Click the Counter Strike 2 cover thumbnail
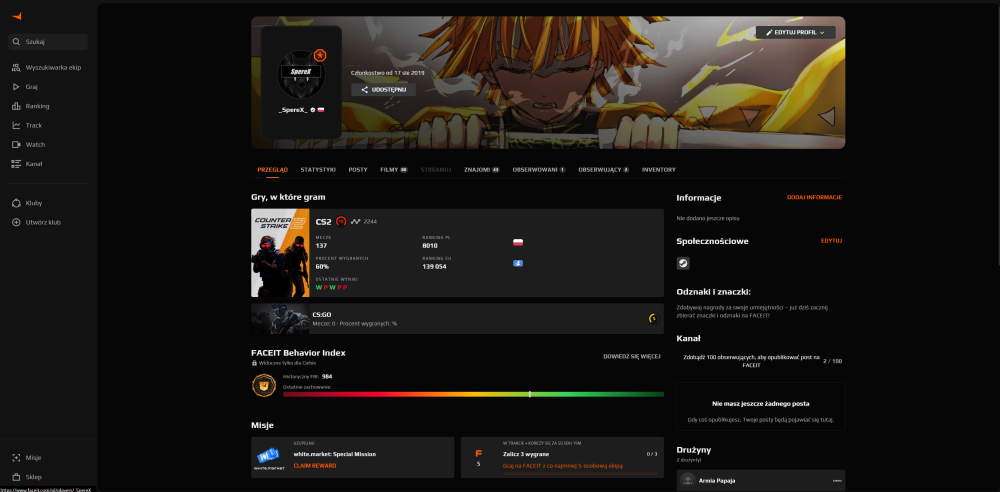The image size is (1000, 492). pos(280,253)
